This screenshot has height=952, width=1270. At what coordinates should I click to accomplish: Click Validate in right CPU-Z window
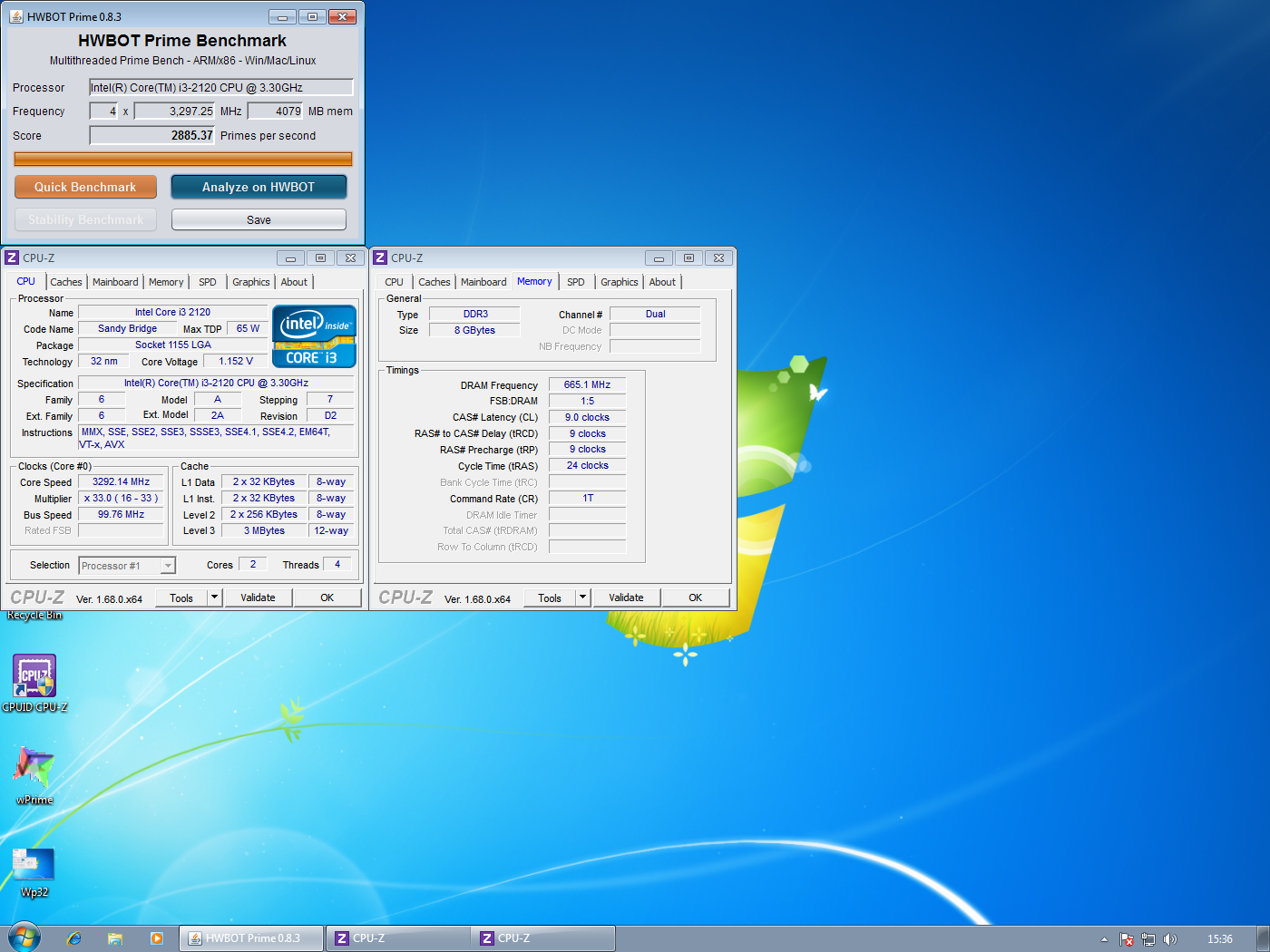click(x=626, y=597)
